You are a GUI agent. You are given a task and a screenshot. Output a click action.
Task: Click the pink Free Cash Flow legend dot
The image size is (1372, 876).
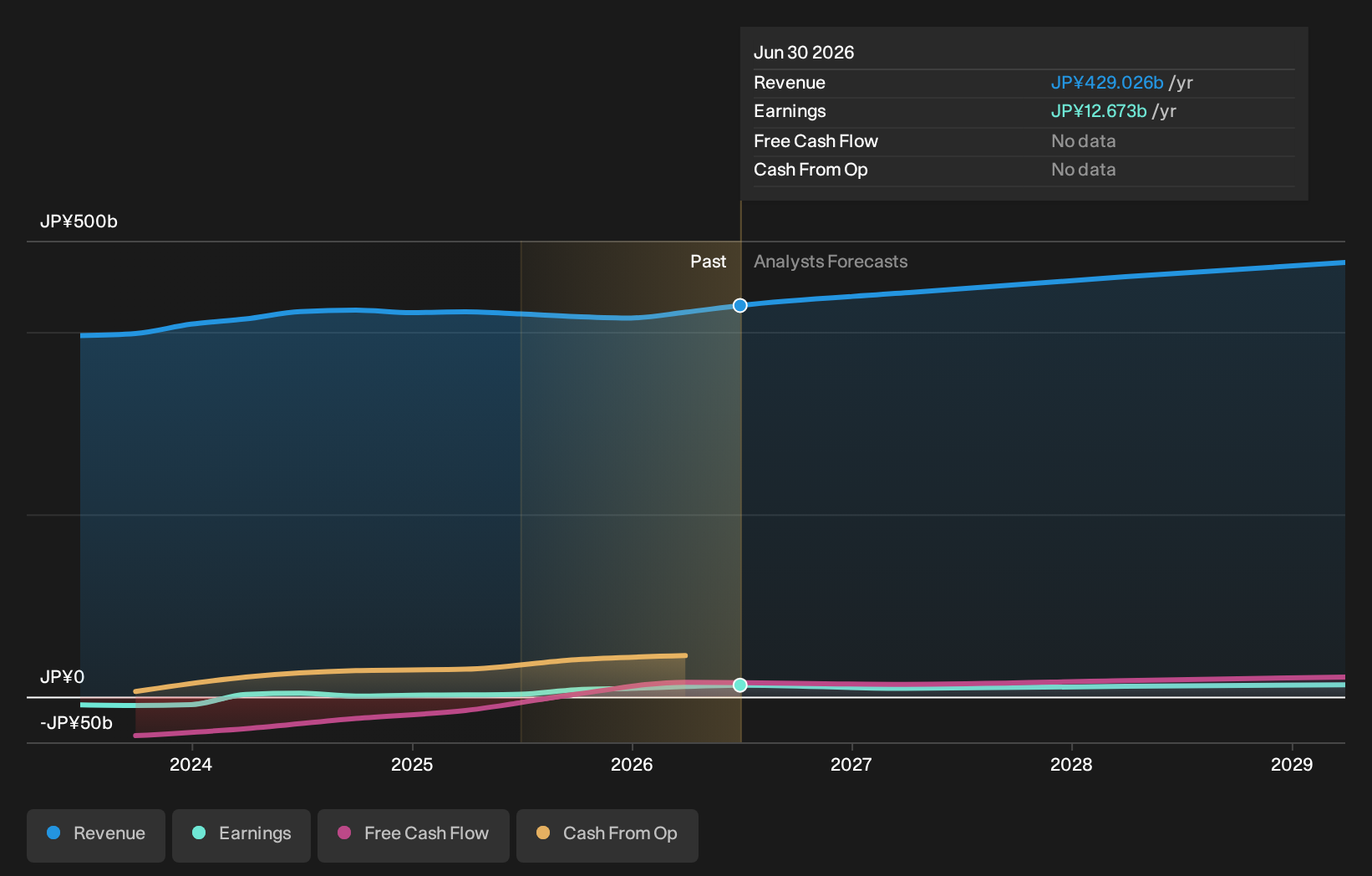[x=344, y=833]
